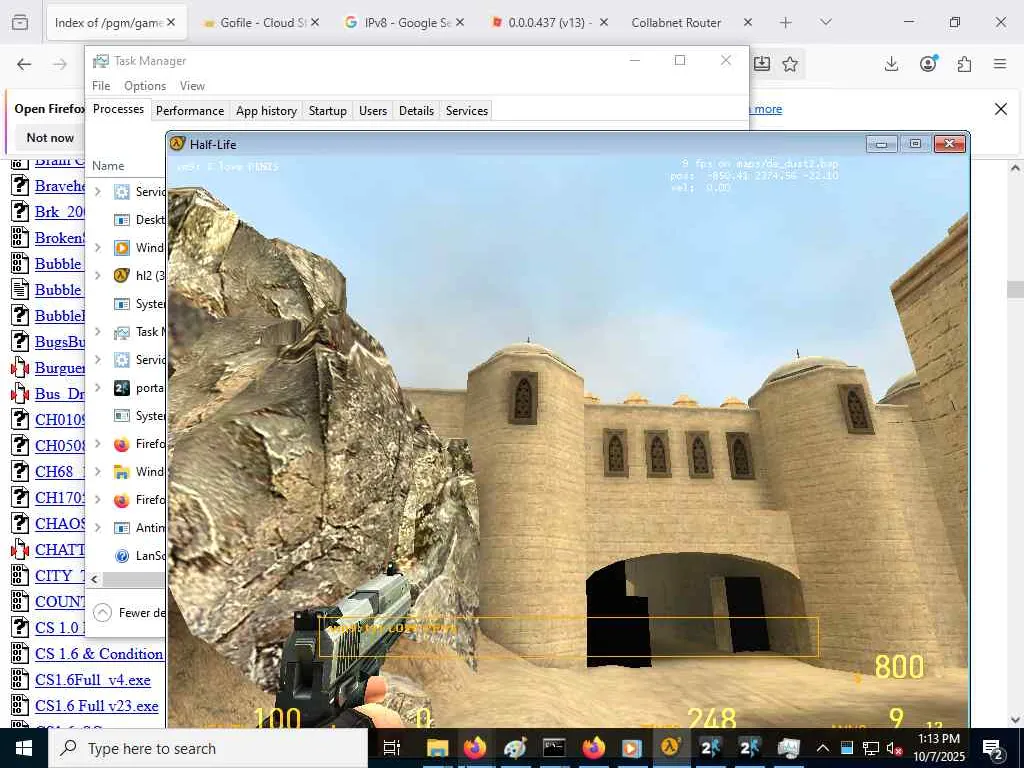Open the media player taskbar icon

(x=632, y=748)
